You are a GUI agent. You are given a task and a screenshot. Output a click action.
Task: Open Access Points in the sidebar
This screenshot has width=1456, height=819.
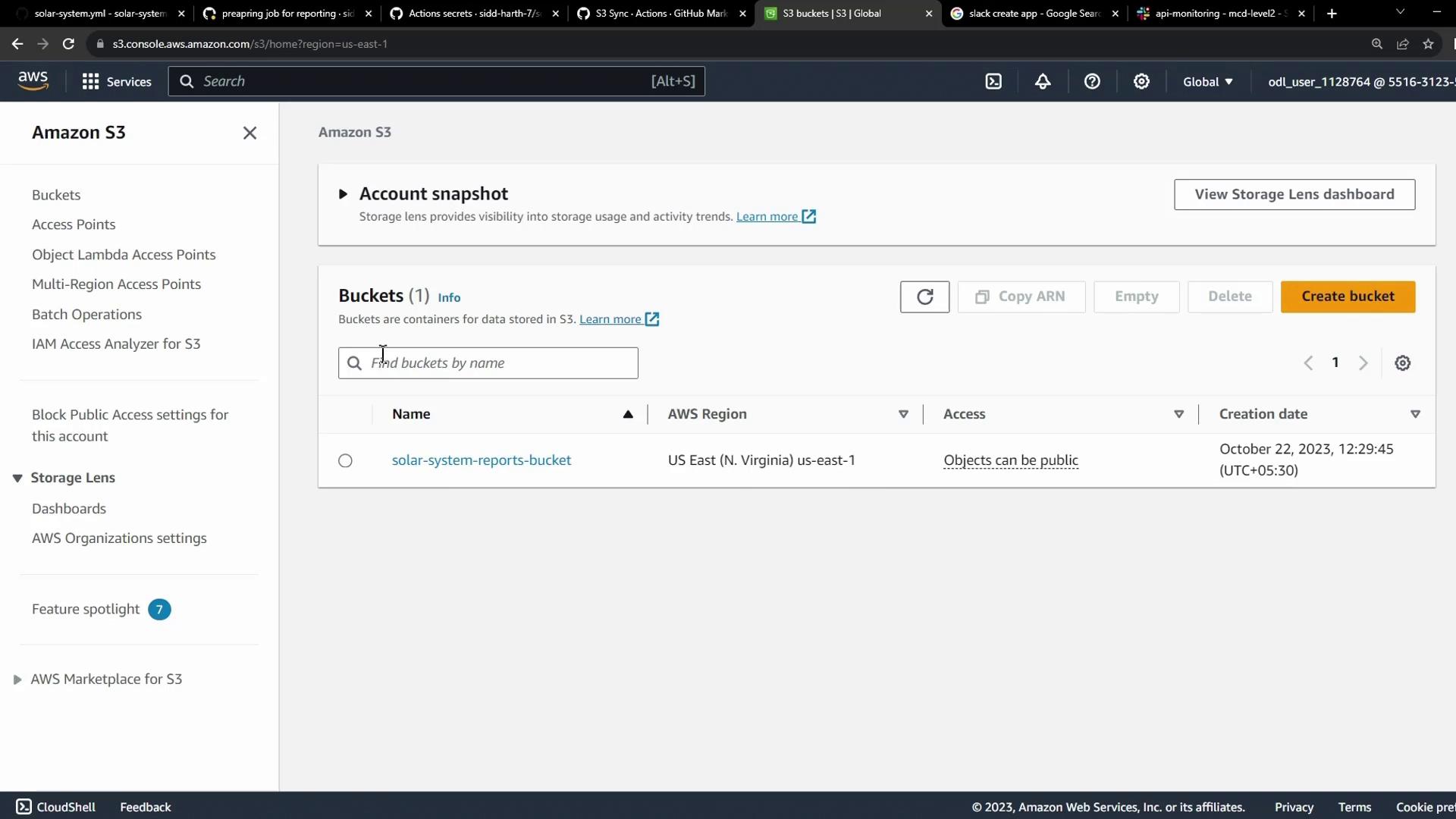74,224
